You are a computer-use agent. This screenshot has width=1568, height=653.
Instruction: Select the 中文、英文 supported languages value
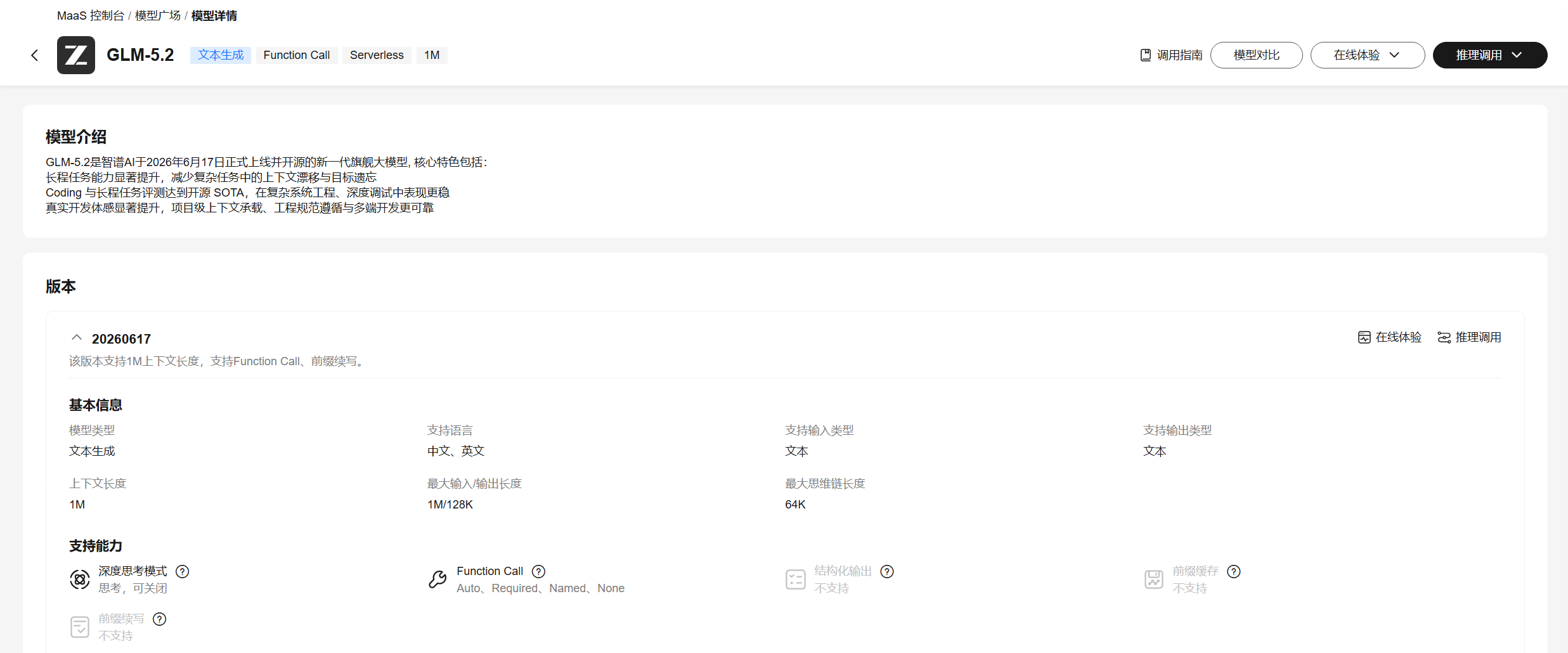tap(456, 451)
